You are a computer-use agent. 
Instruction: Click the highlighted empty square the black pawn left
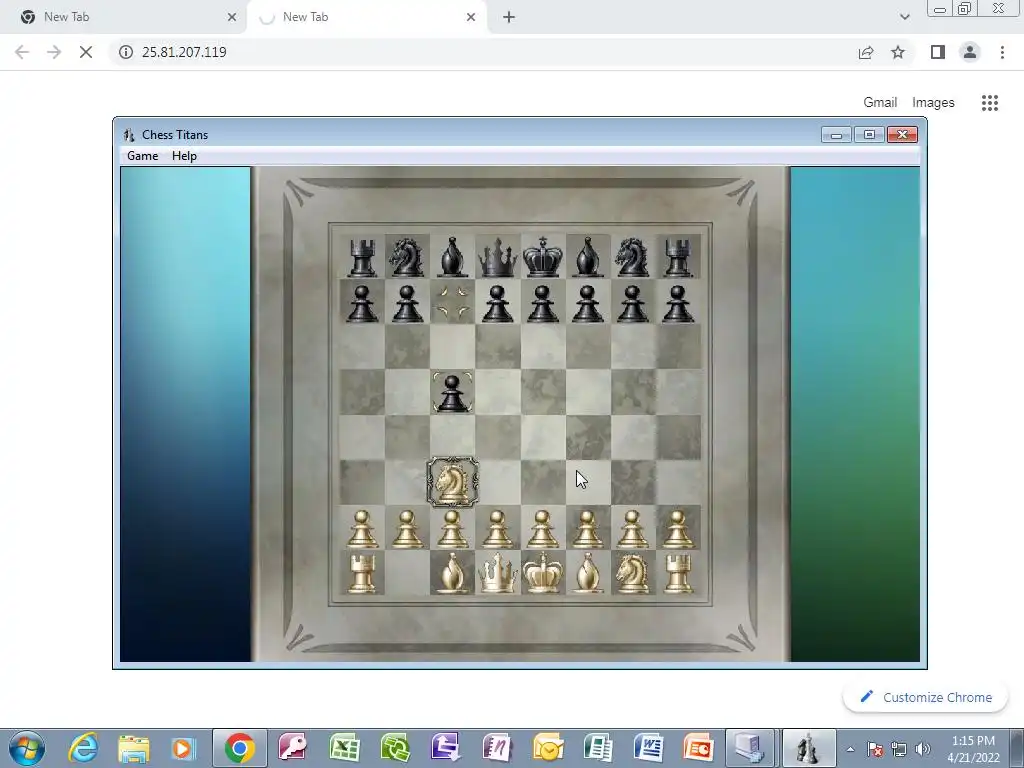coord(453,302)
